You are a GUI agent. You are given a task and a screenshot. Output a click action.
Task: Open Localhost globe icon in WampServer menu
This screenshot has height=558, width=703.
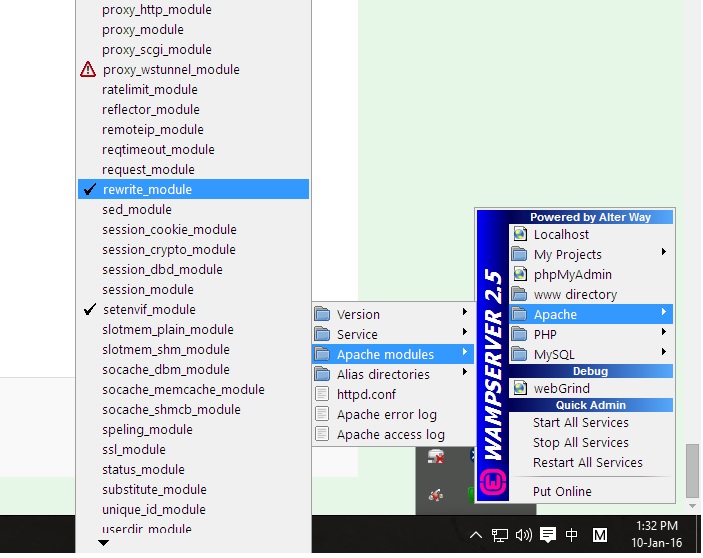point(520,234)
